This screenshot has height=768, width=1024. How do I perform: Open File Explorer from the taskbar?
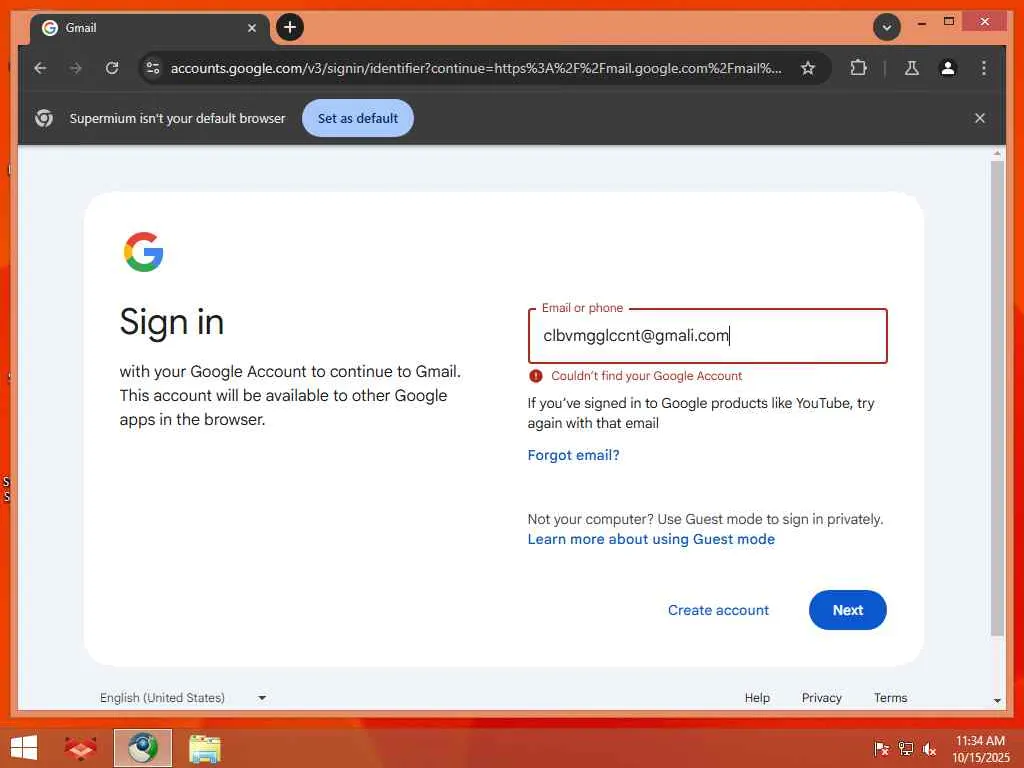[204, 748]
